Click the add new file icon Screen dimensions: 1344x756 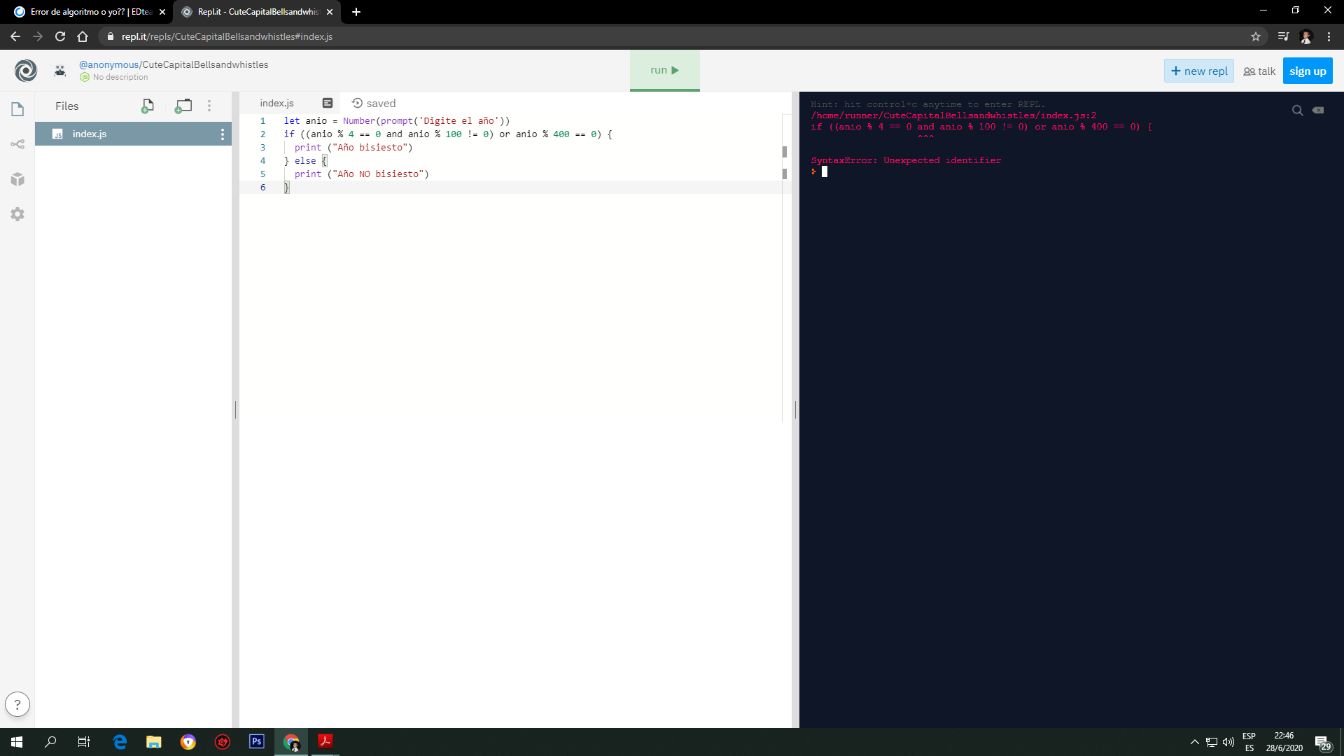pyautogui.click(x=147, y=105)
